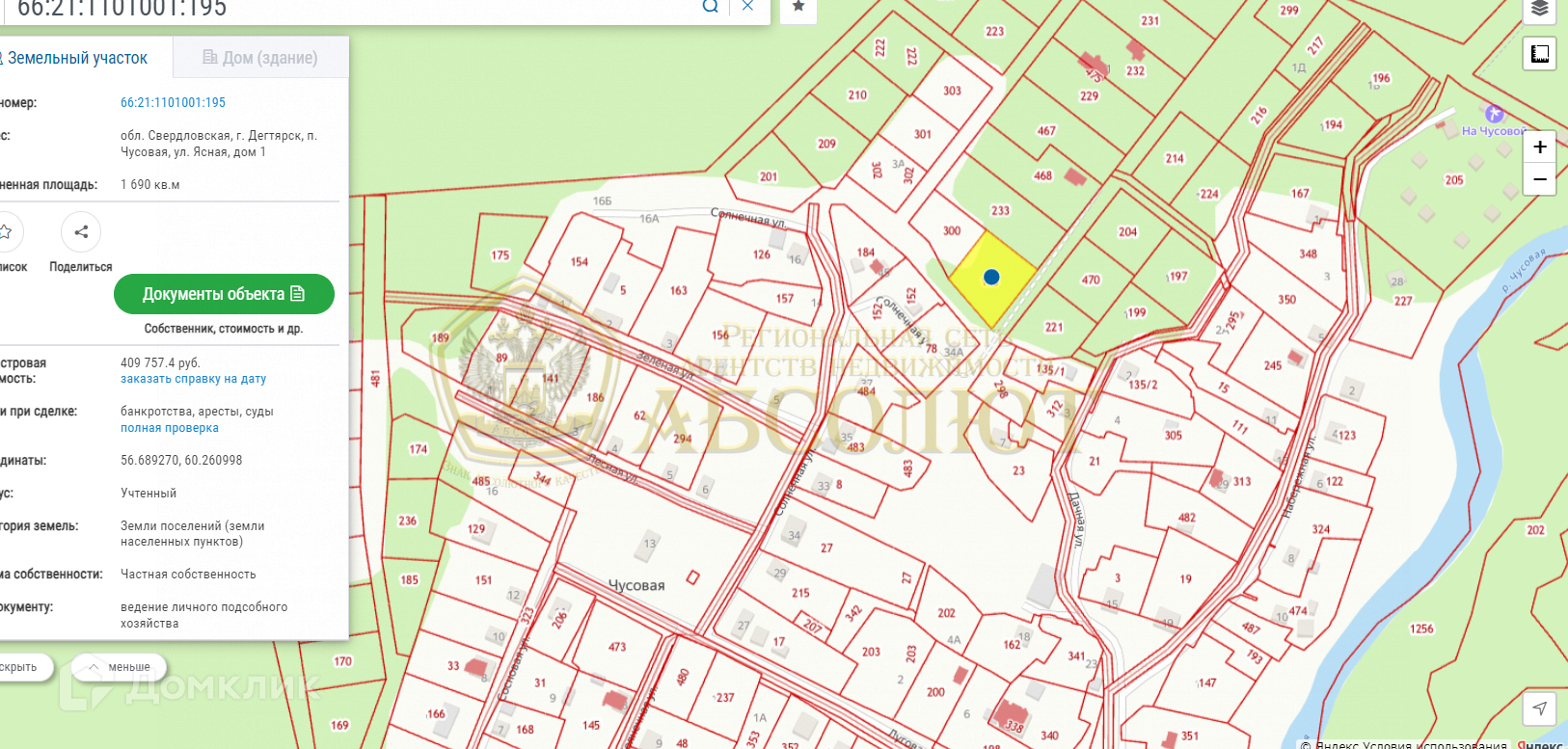Image resolution: width=1568 pixels, height=749 pixels.
Task: Open the Дом (здание) tab
Action: point(260,58)
